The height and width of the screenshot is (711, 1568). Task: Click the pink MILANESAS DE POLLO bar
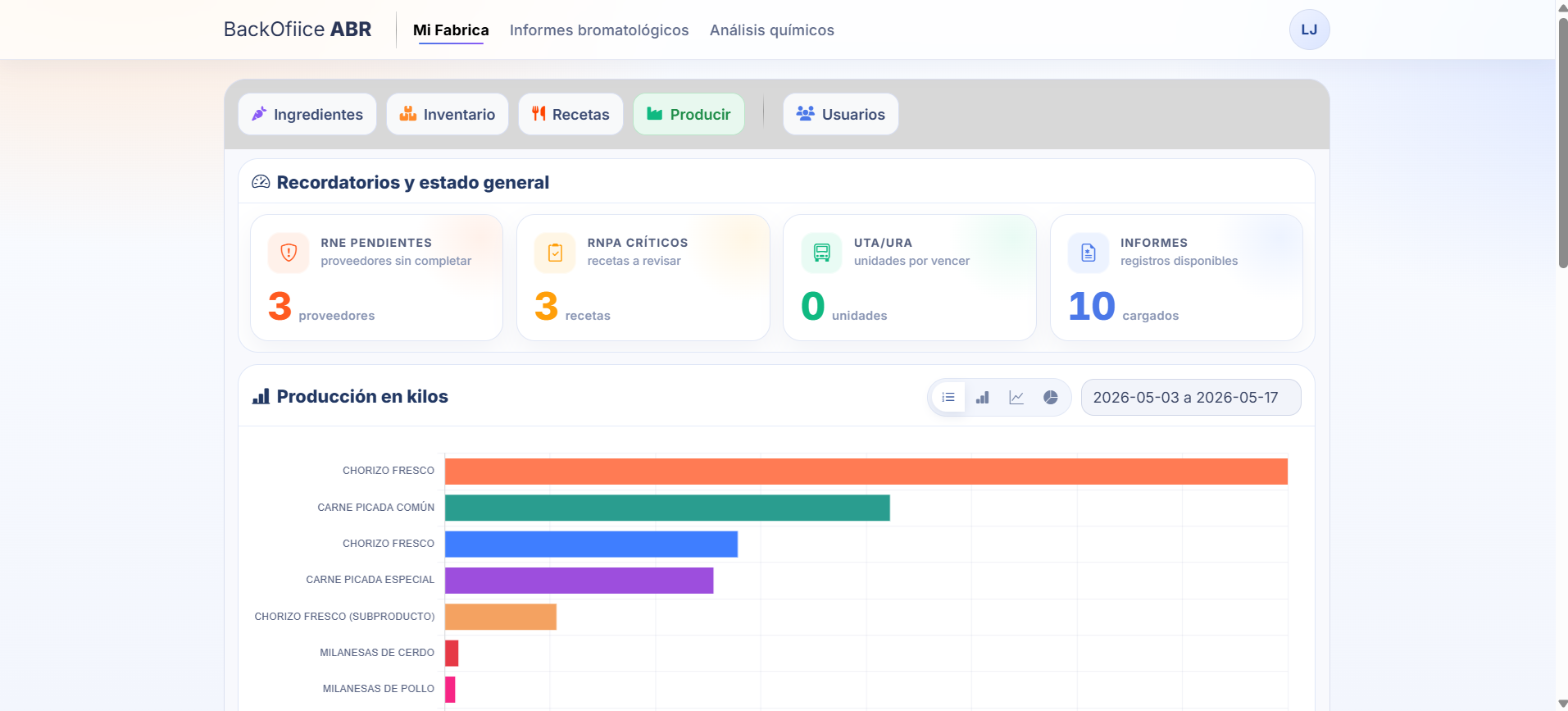click(450, 690)
